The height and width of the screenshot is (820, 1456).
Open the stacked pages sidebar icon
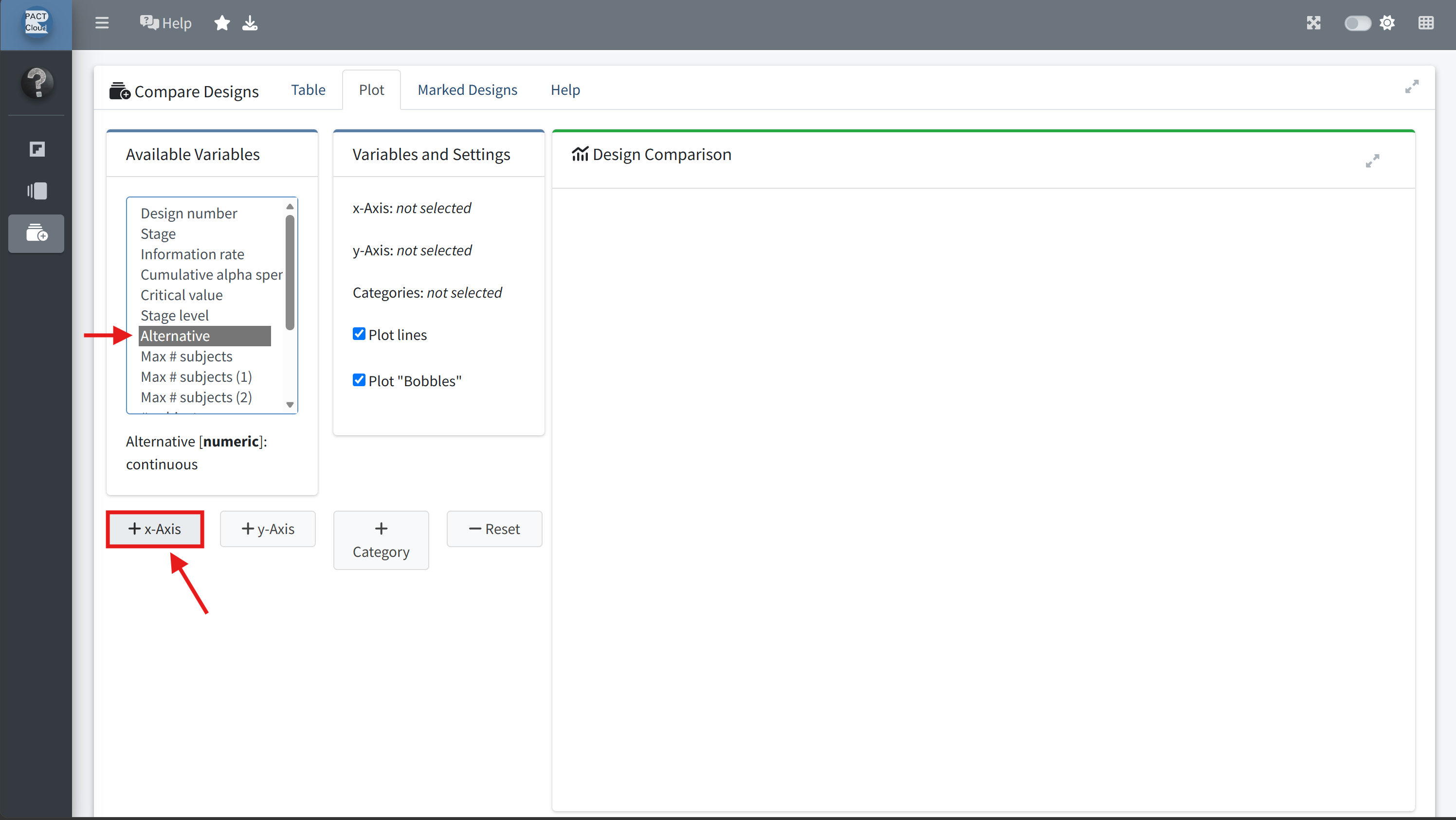coord(36,191)
